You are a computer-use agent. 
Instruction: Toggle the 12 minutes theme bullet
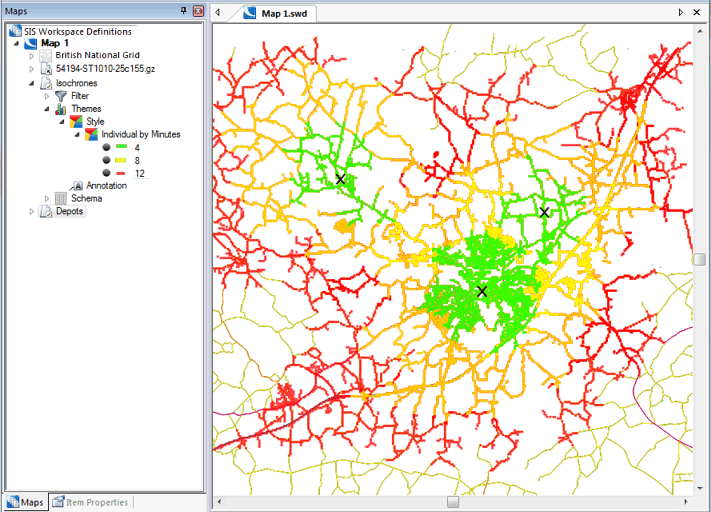tap(106, 173)
